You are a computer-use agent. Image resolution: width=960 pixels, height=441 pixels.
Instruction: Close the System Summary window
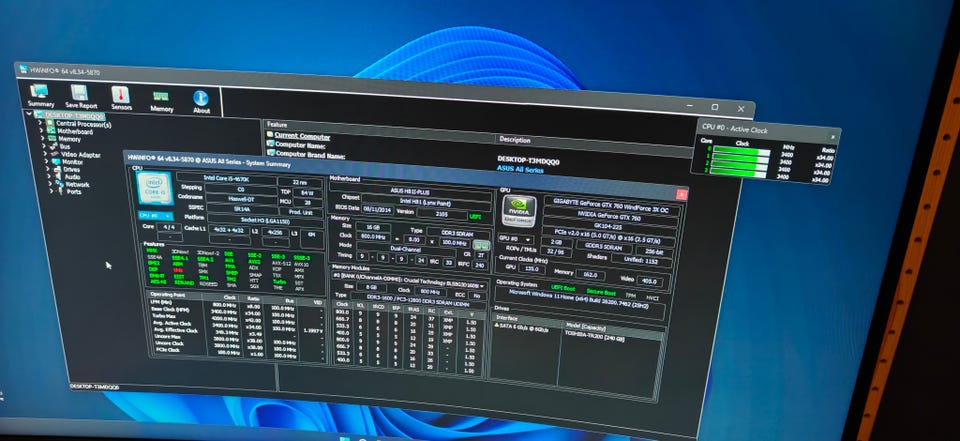(x=681, y=194)
